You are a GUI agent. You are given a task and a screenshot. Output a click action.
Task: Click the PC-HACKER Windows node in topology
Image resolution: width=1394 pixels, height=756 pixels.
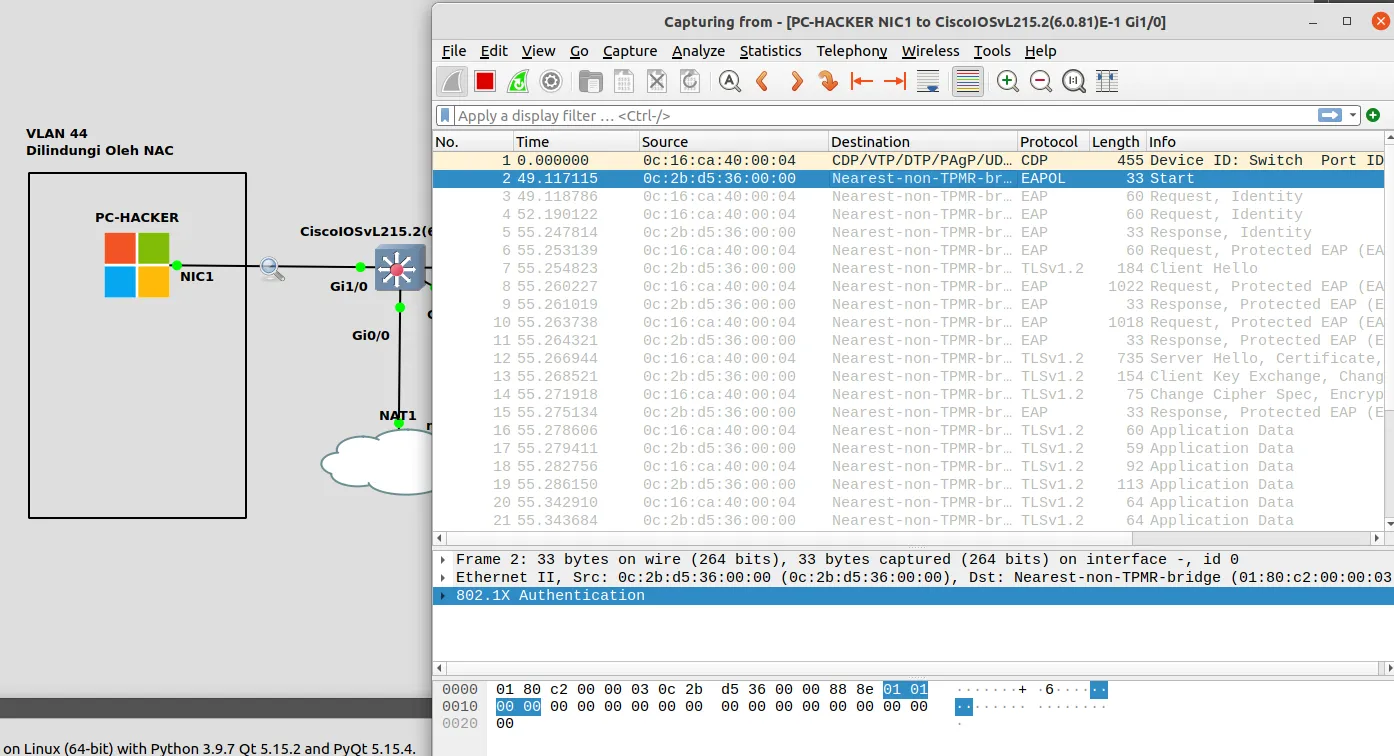pos(137,265)
